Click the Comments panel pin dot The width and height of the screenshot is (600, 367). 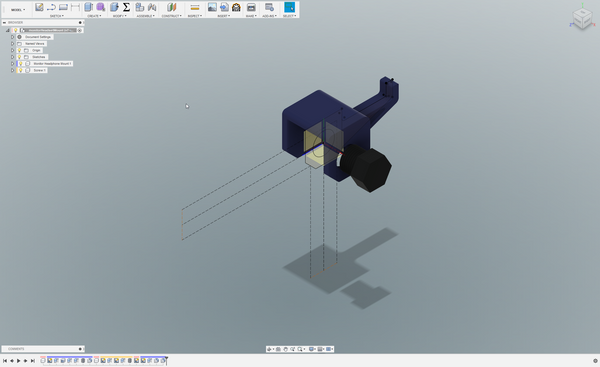tap(80, 349)
